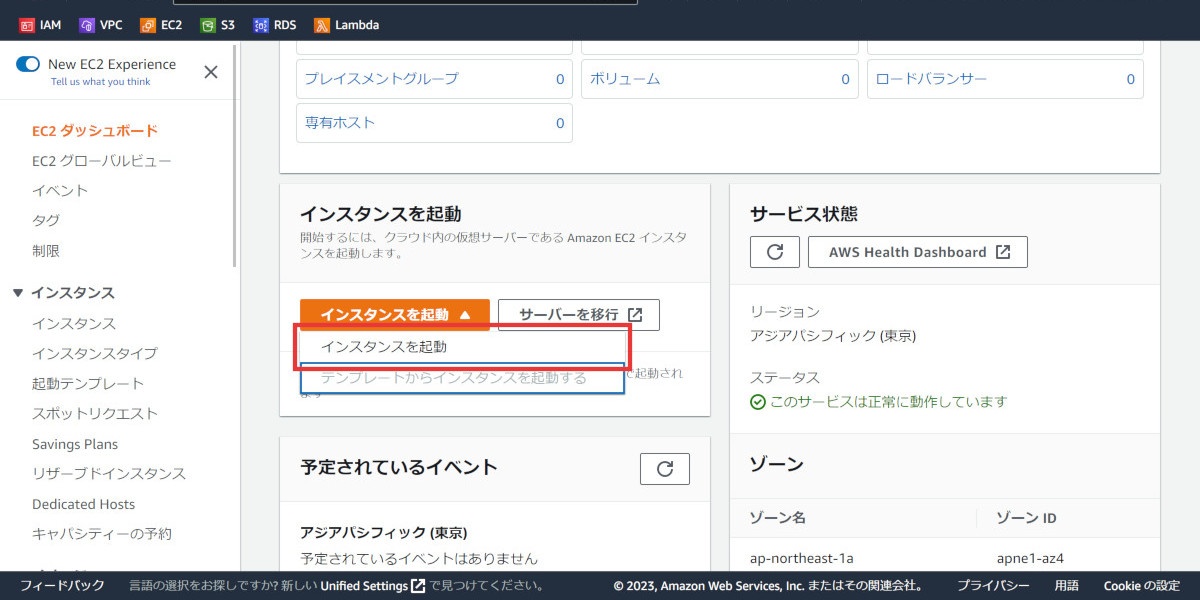
Task: Open the S3 service shortcut
Action: [217, 25]
